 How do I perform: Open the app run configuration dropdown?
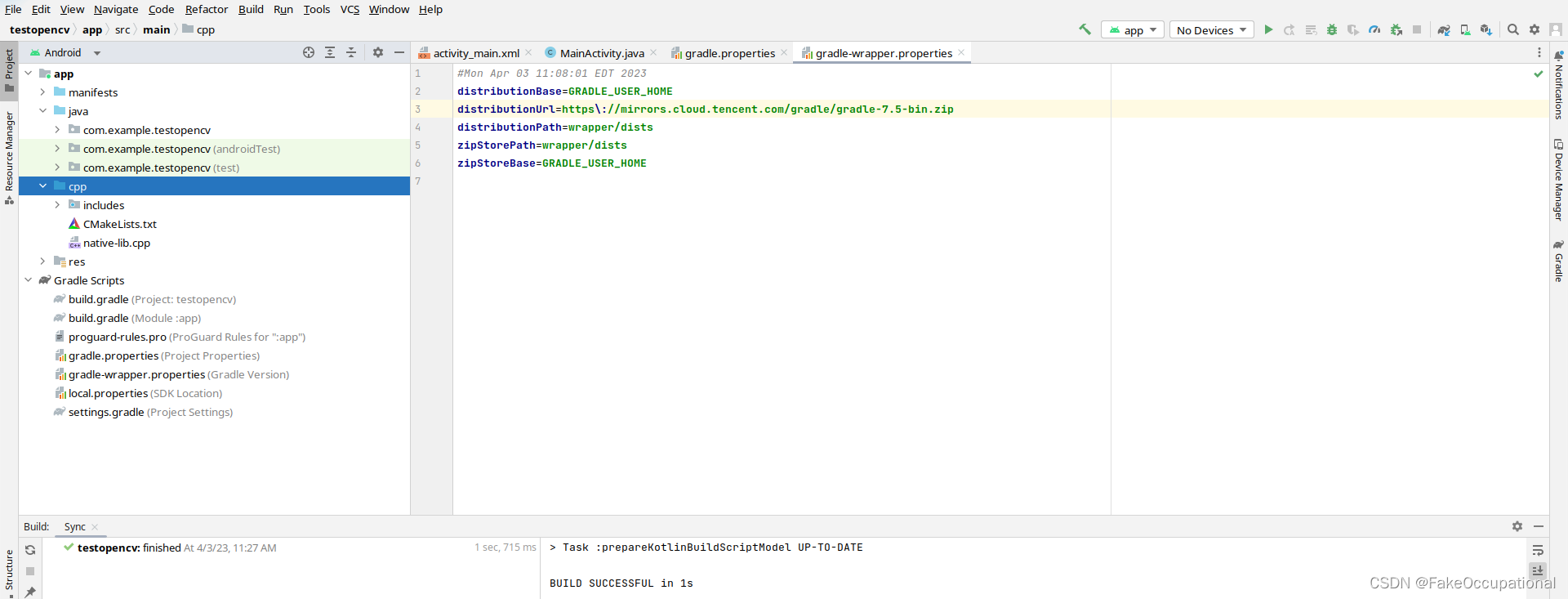click(1132, 30)
